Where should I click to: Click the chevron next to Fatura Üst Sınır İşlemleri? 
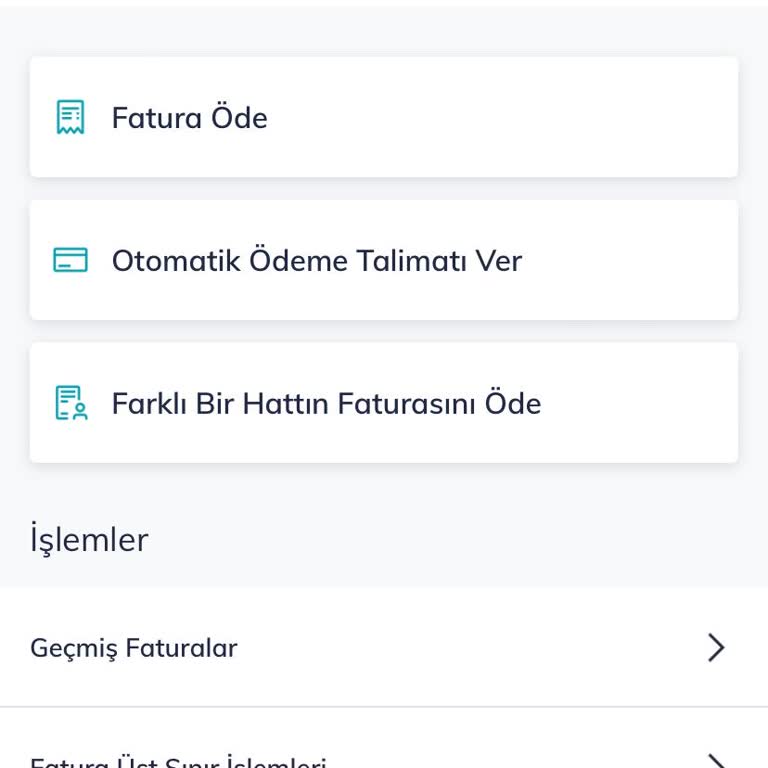[716, 762]
